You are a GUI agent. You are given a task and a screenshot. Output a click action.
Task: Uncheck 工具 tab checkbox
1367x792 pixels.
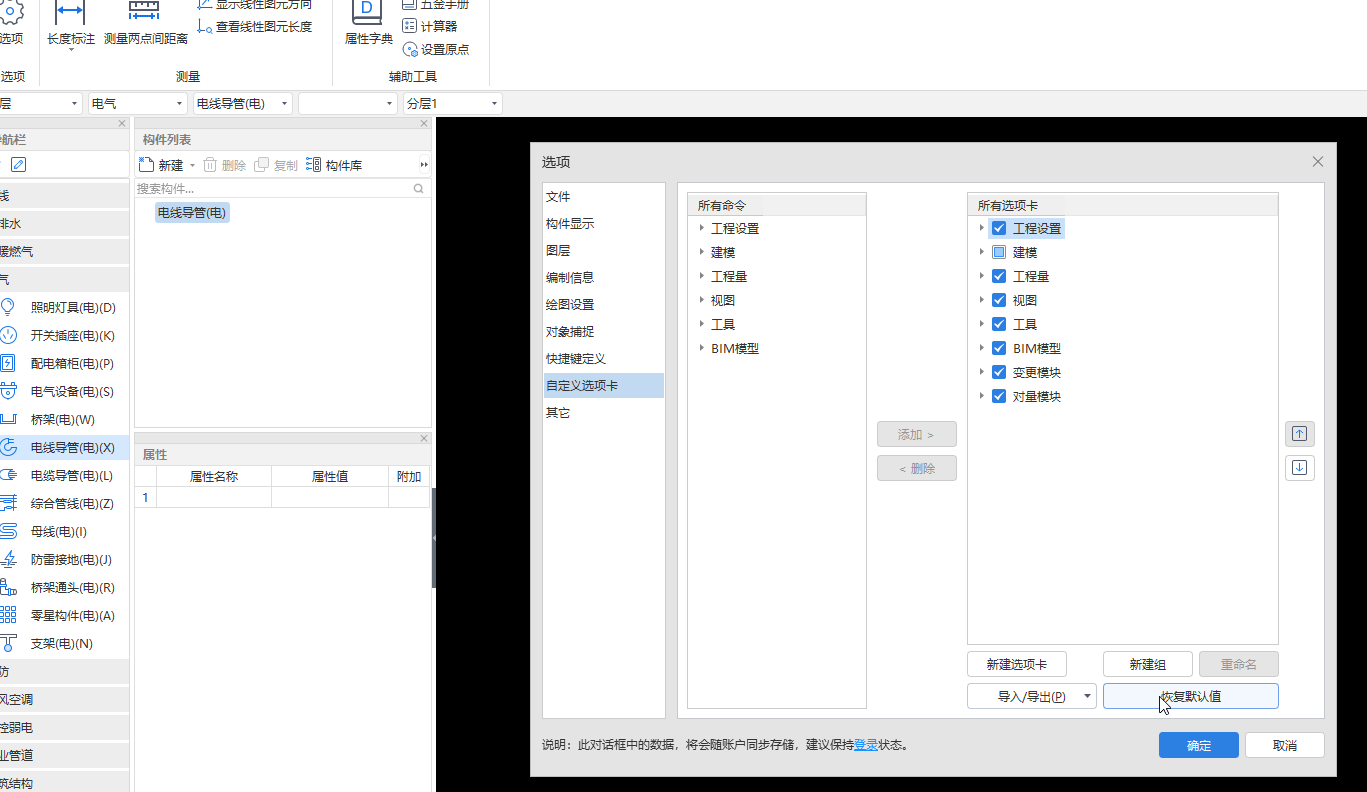coord(999,324)
